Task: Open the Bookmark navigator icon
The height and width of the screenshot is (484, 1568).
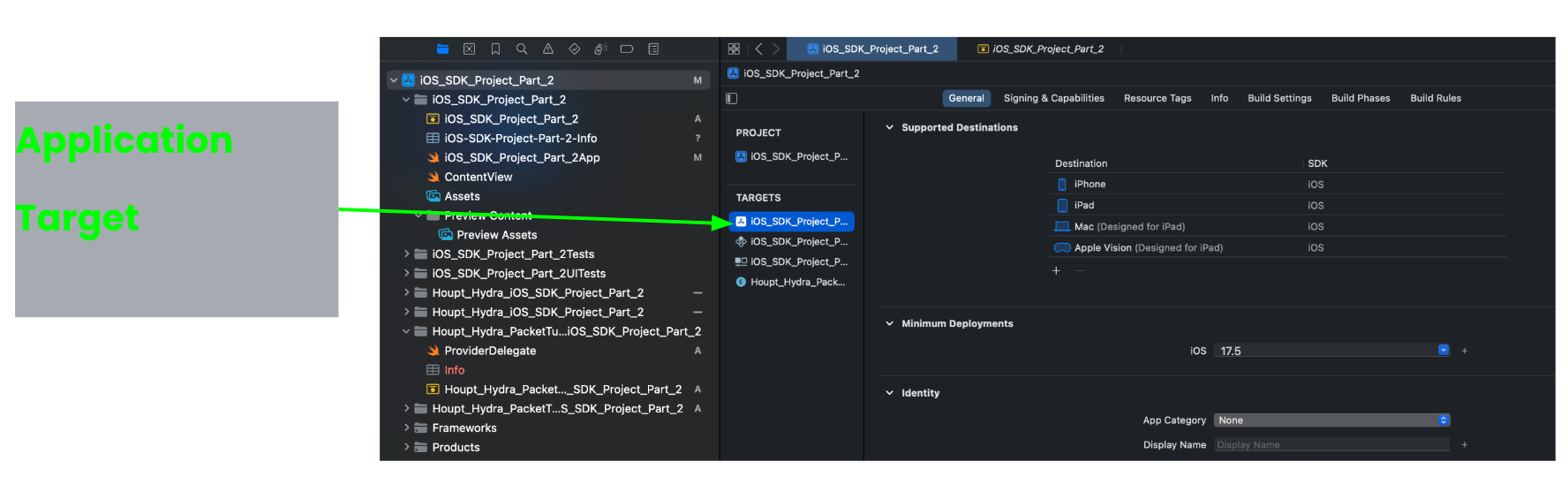Action: coord(495,49)
